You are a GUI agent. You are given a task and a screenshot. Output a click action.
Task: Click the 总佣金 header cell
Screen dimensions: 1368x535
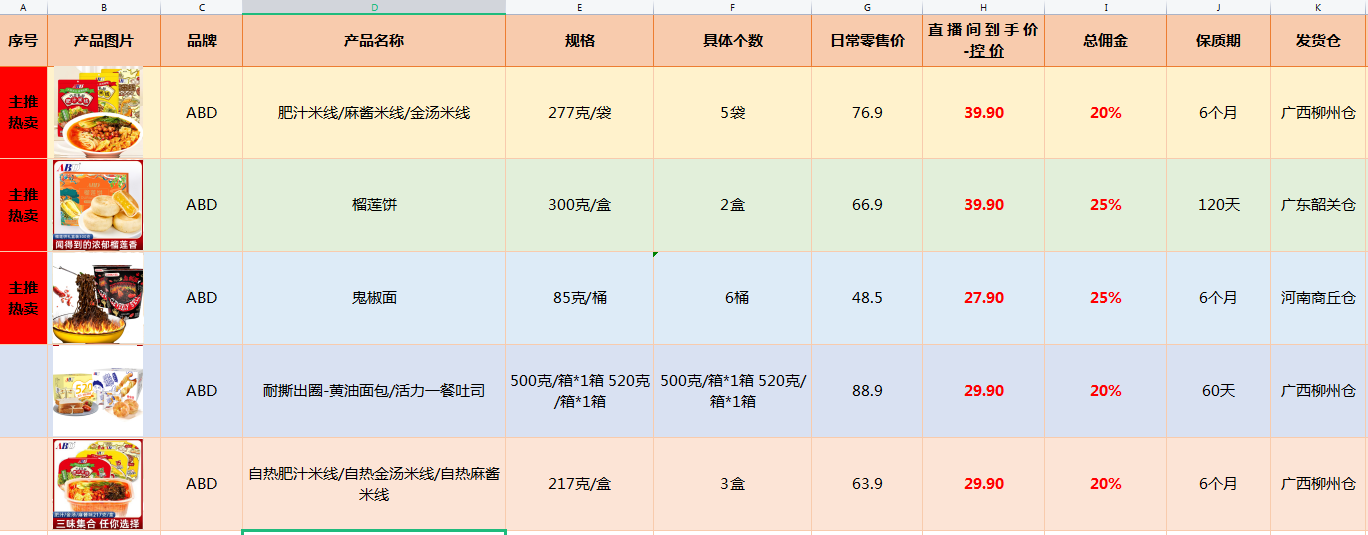click(x=1106, y=41)
